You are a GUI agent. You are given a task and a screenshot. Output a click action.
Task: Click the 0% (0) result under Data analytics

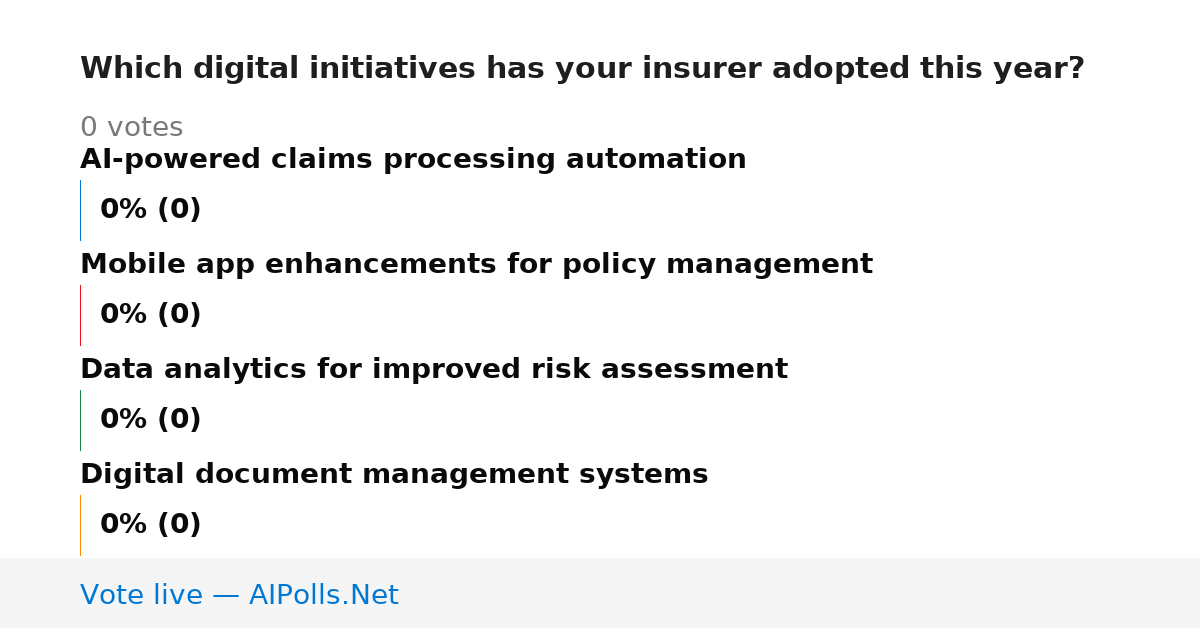[x=151, y=420]
